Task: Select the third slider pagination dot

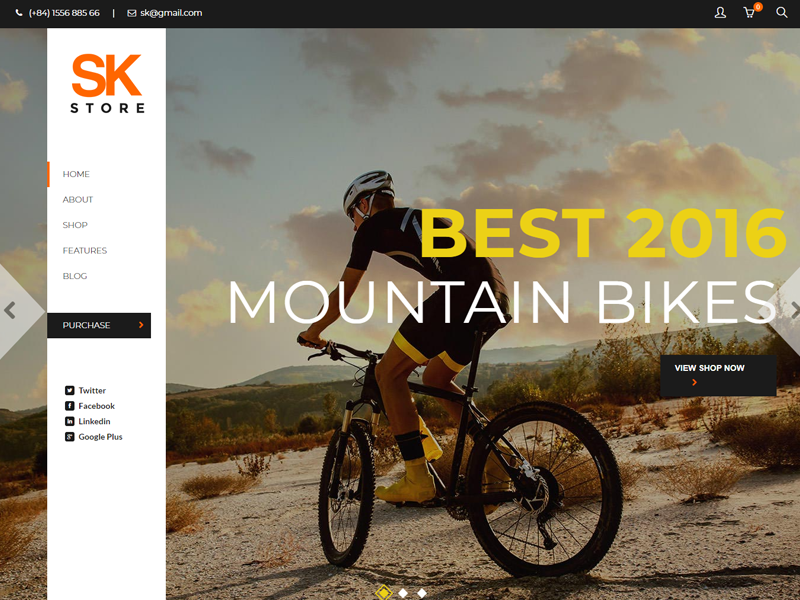Action: 422,593
